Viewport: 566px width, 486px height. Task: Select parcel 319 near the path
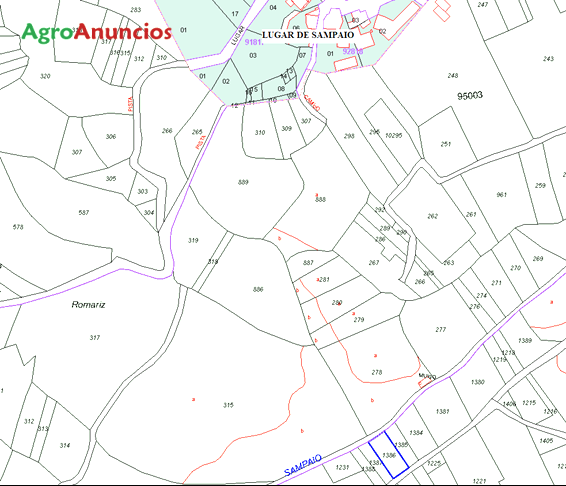tap(193, 240)
